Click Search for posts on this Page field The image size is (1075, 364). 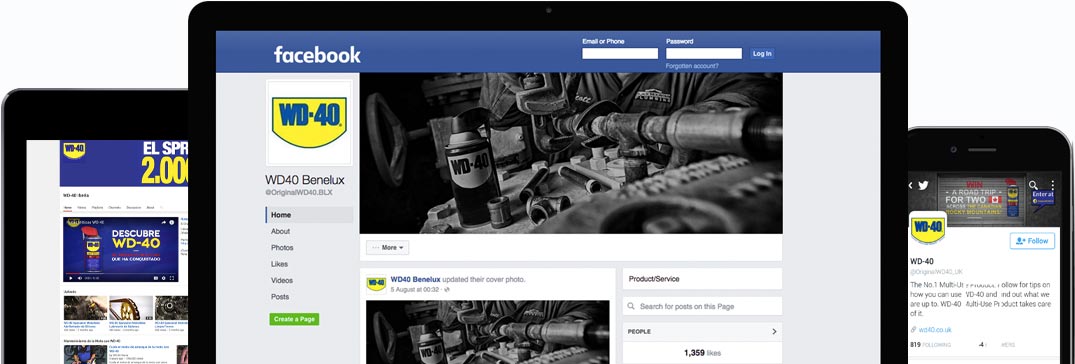(702, 306)
